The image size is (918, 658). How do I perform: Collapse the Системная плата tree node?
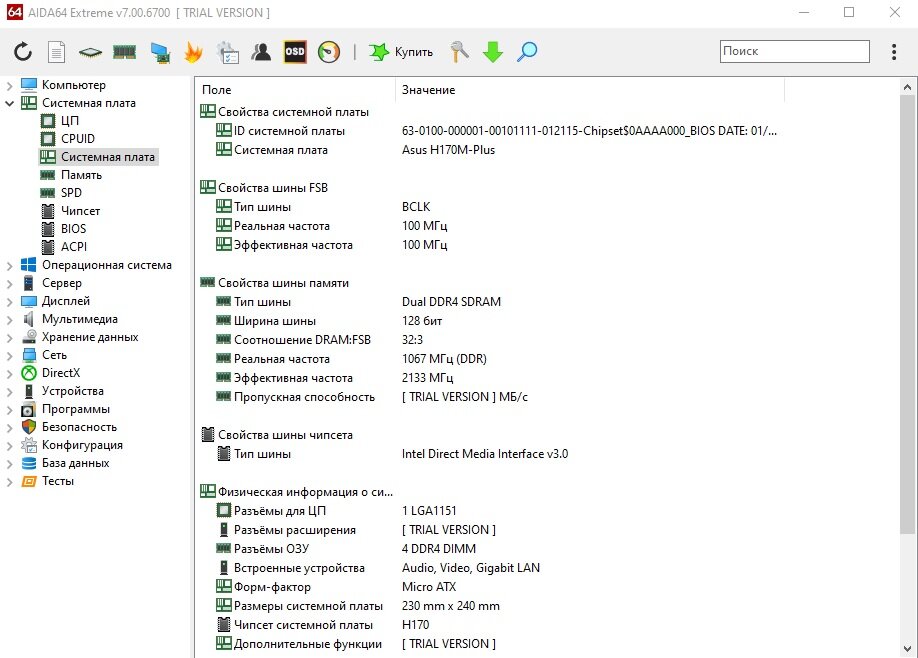[9, 104]
